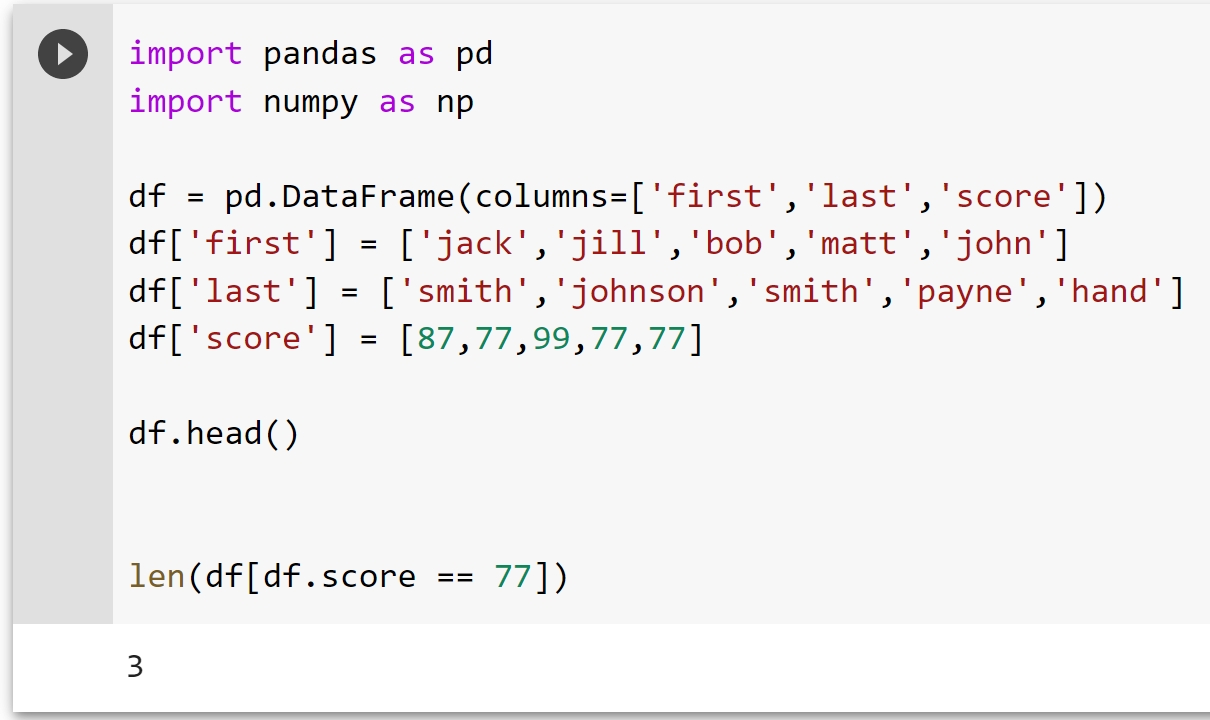Click the number 99 in score list

551,339
